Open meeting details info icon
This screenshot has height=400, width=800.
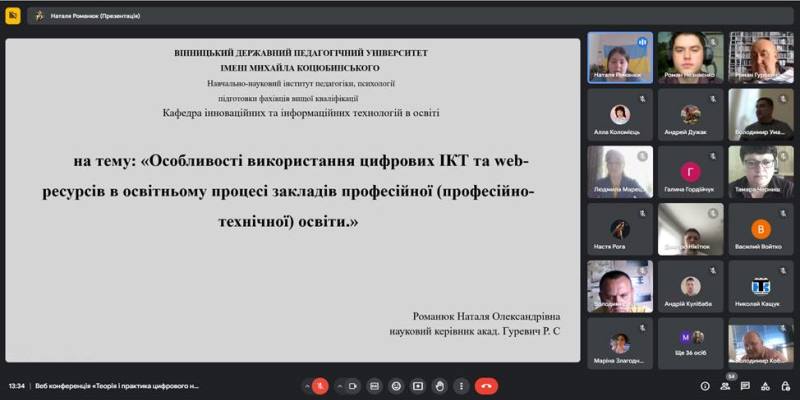click(x=705, y=386)
